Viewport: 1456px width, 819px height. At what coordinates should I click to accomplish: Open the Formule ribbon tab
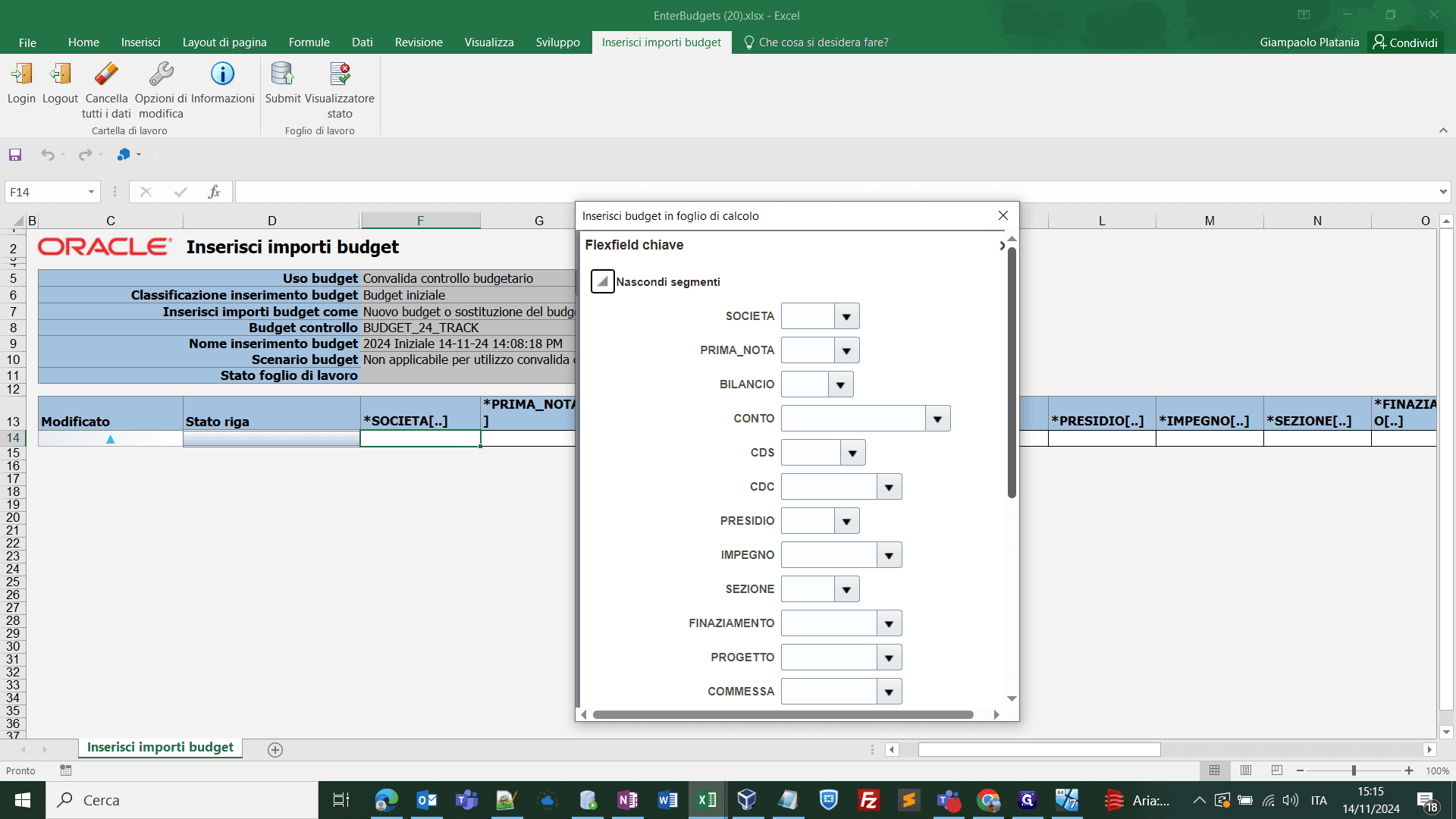click(309, 42)
